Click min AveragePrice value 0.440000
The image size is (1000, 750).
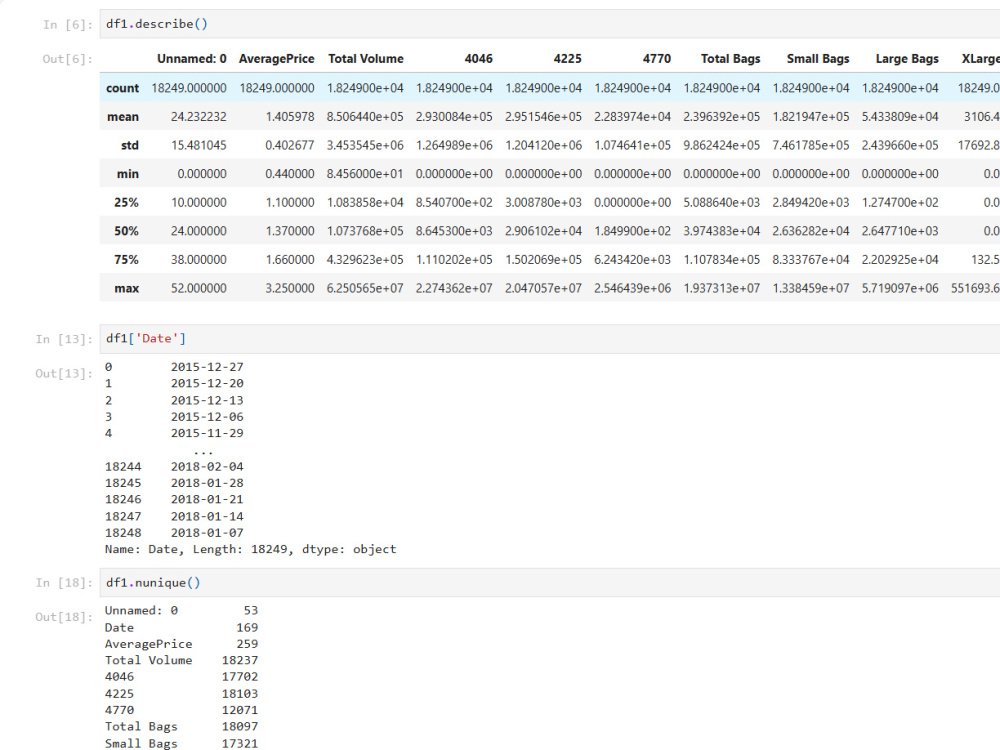pos(290,174)
